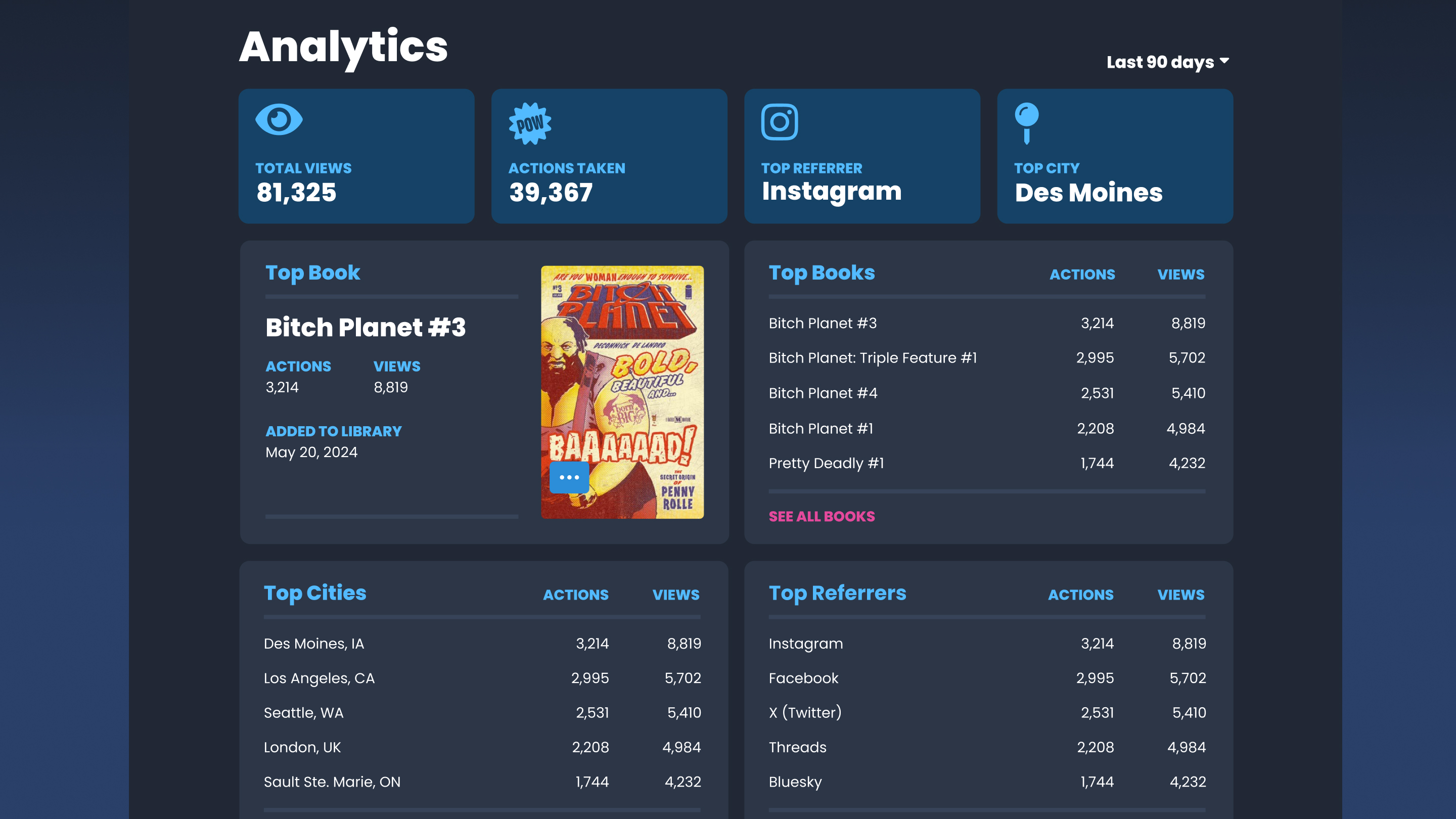Click the large Instagram text in Top Referrer card
Image resolution: width=1456 pixels, height=819 pixels.
click(832, 192)
